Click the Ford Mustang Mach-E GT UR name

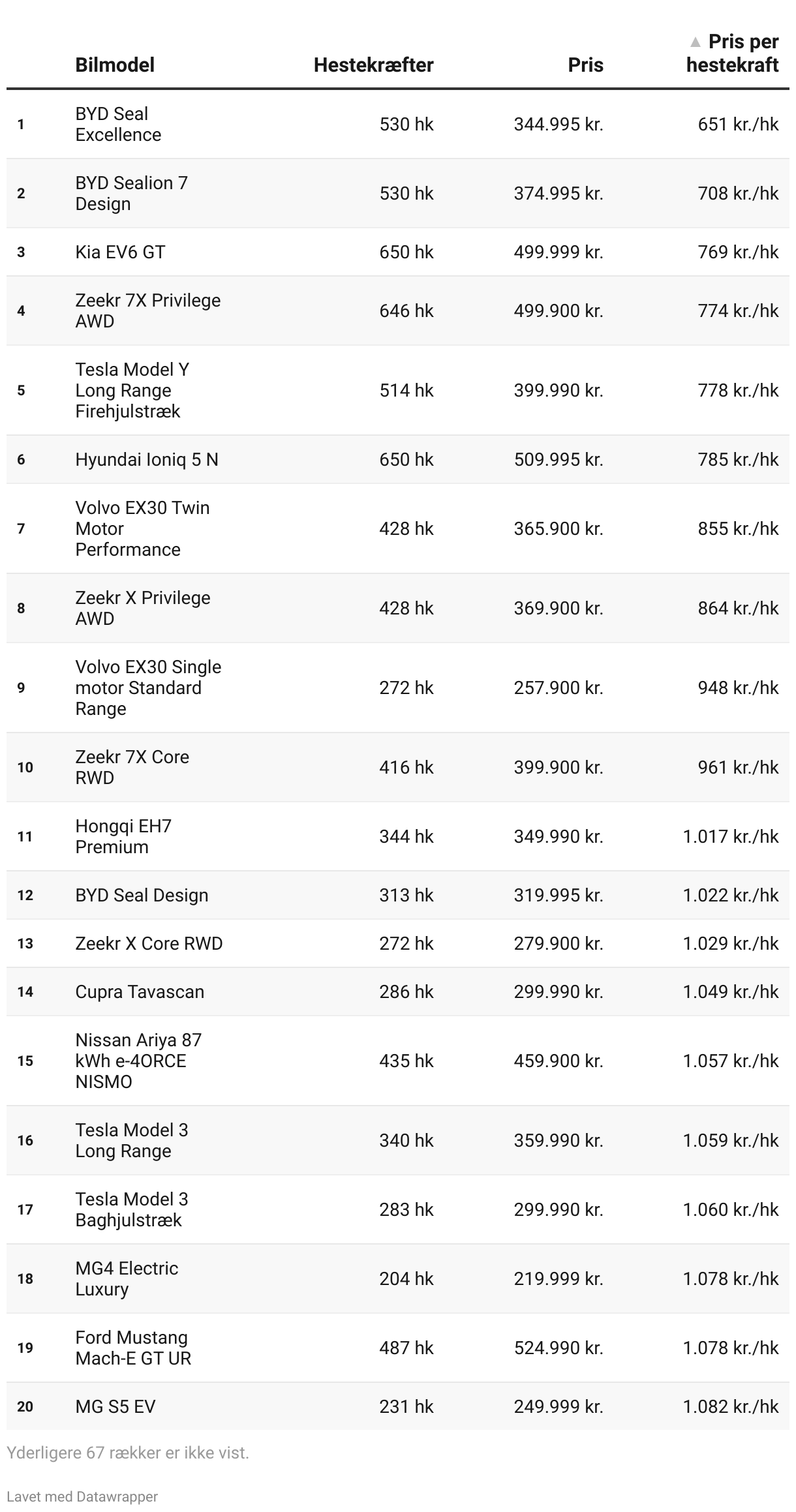tap(133, 1348)
